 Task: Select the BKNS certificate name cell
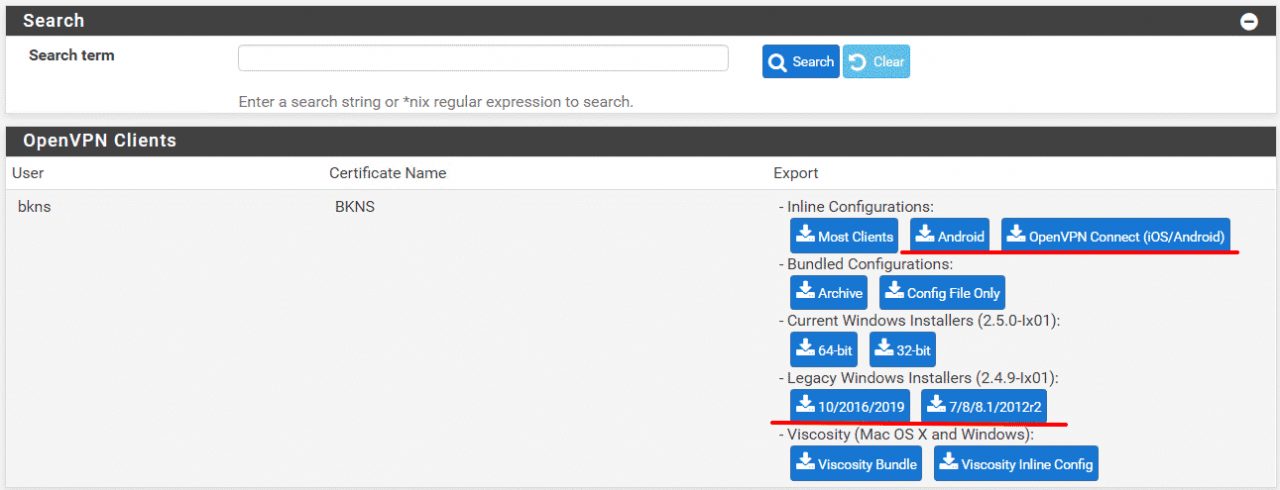point(354,207)
